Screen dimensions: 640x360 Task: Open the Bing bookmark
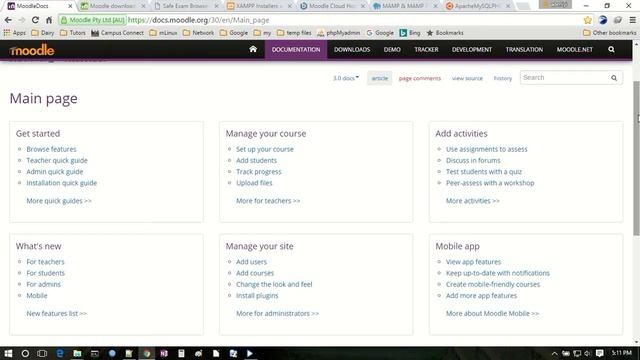tap(410, 33)
